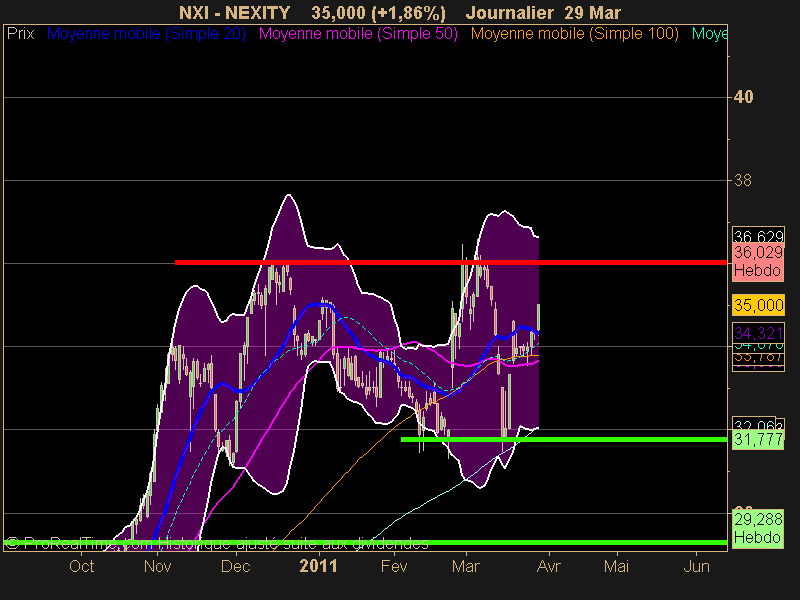The image size is (800, 600).
Task: Click the 38 price axis label
Action: pyautogui.click(x=742, y=180)
